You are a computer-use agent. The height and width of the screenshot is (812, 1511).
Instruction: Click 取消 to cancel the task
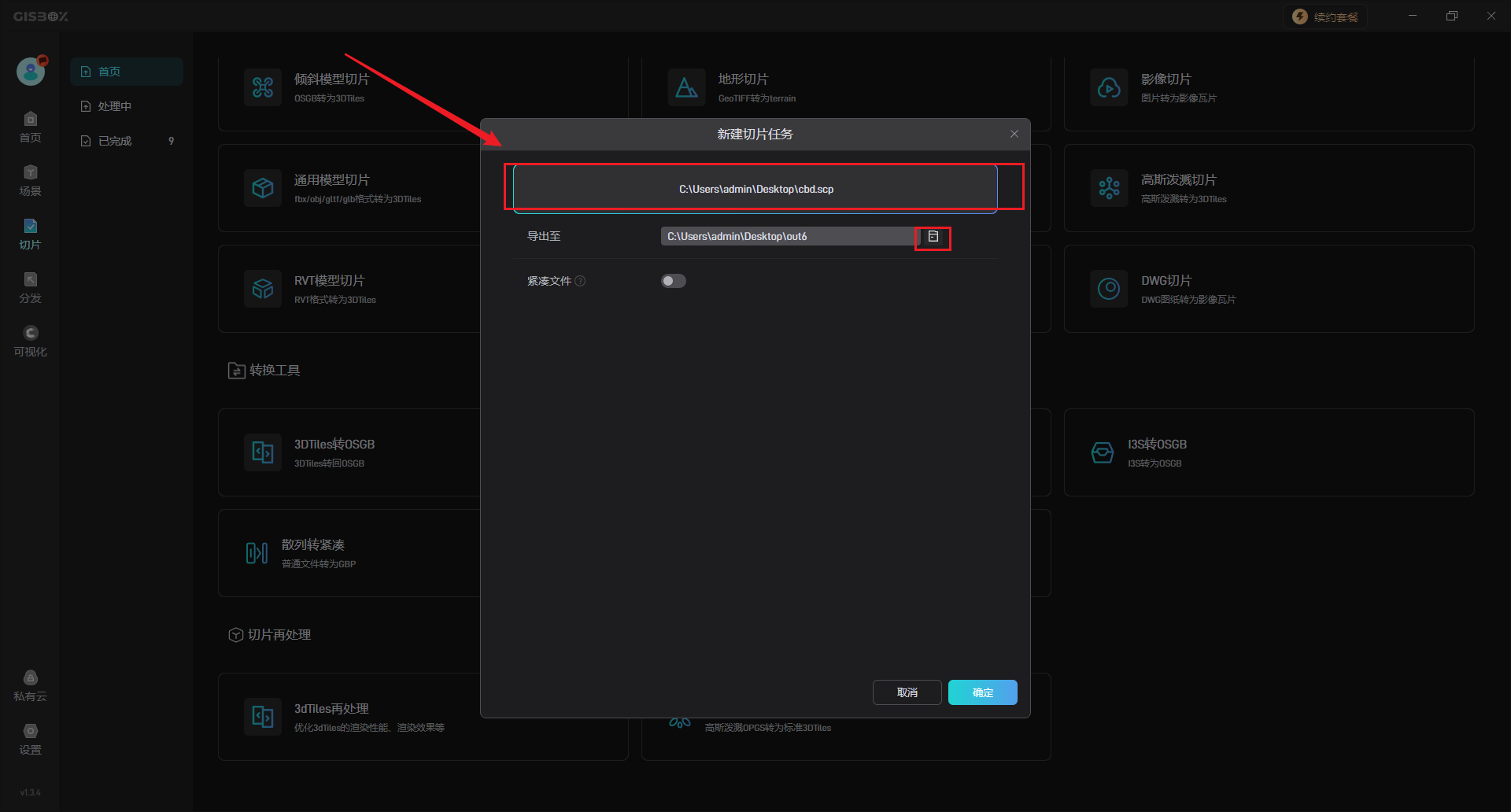907,692
